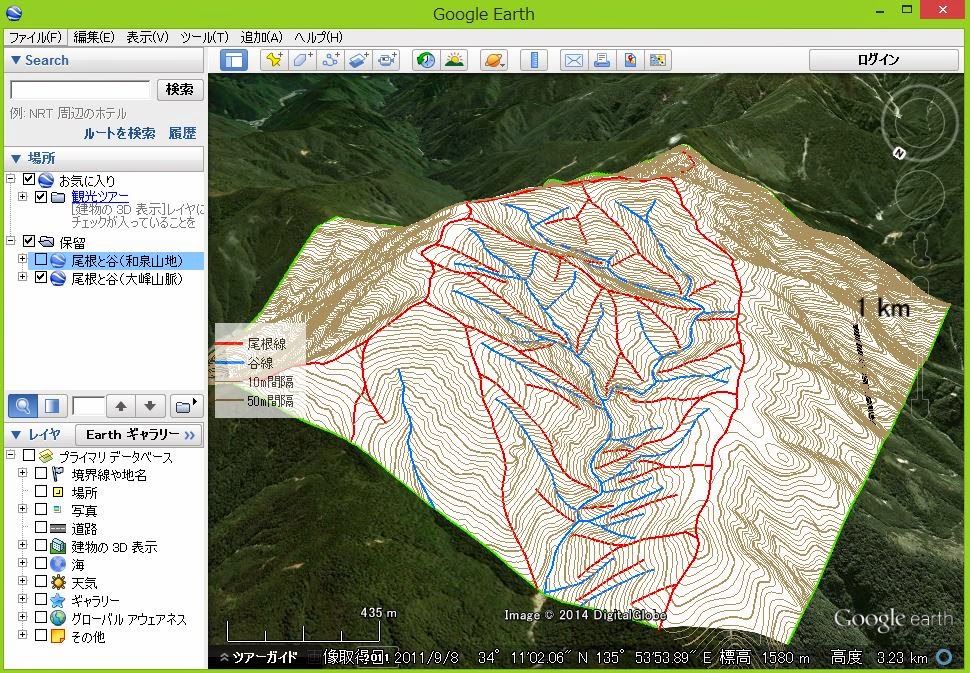Collapse the 場所 panel
Screen dimensions: 970x673
tap(15, 158)
